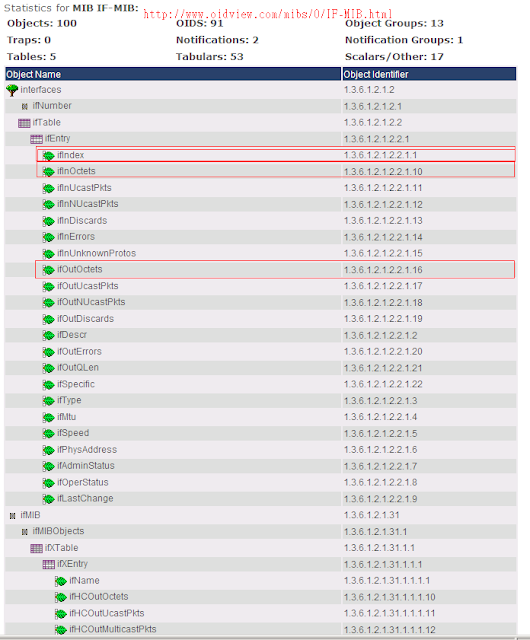
Task: Click the leaf icon beside ifOutQLen
Action: point(49,368)
